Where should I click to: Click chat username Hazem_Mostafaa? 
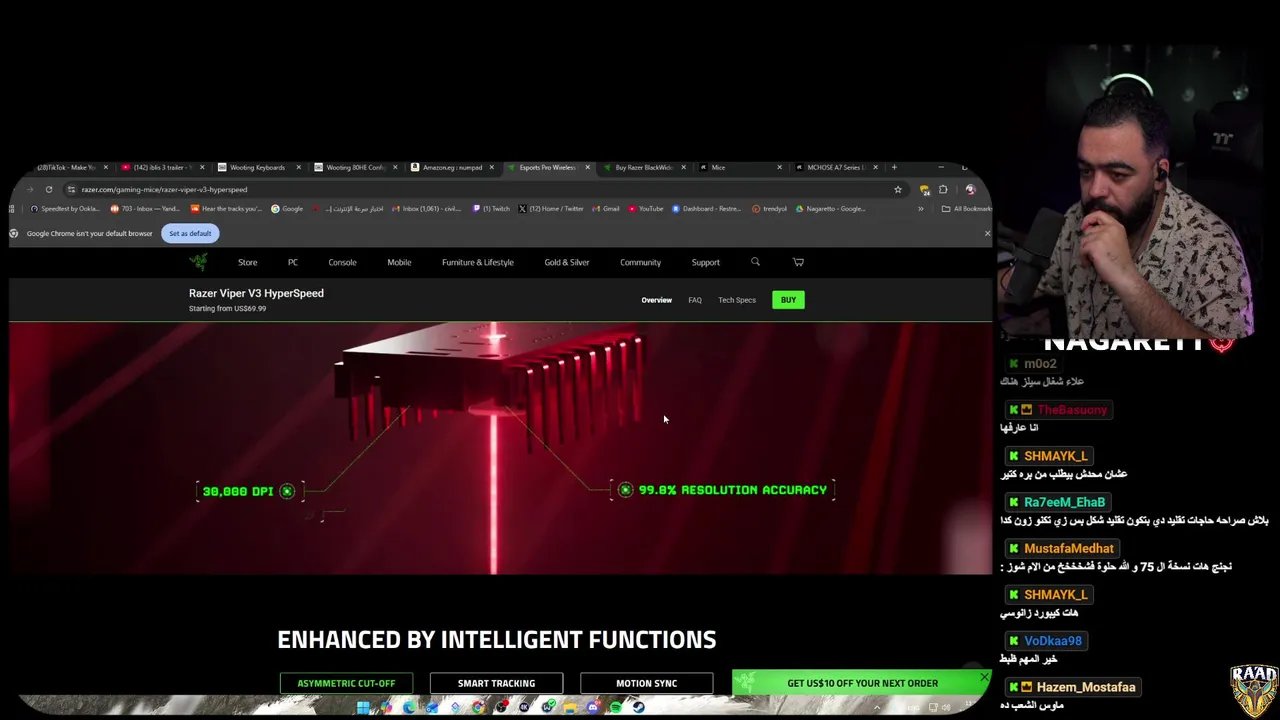[x=1085, y=687]
